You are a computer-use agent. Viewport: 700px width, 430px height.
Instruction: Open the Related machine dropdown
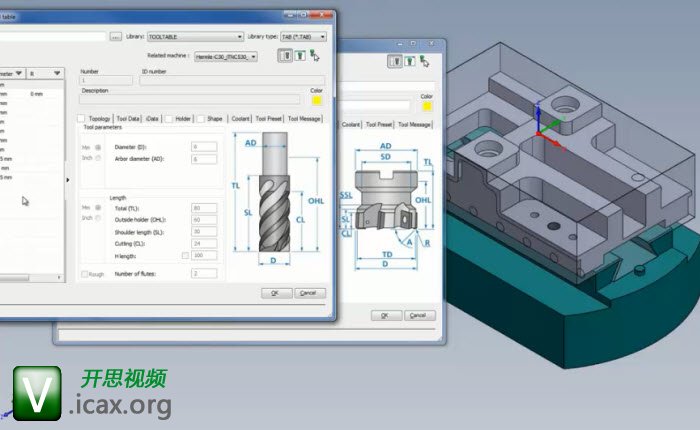(225, 57)
